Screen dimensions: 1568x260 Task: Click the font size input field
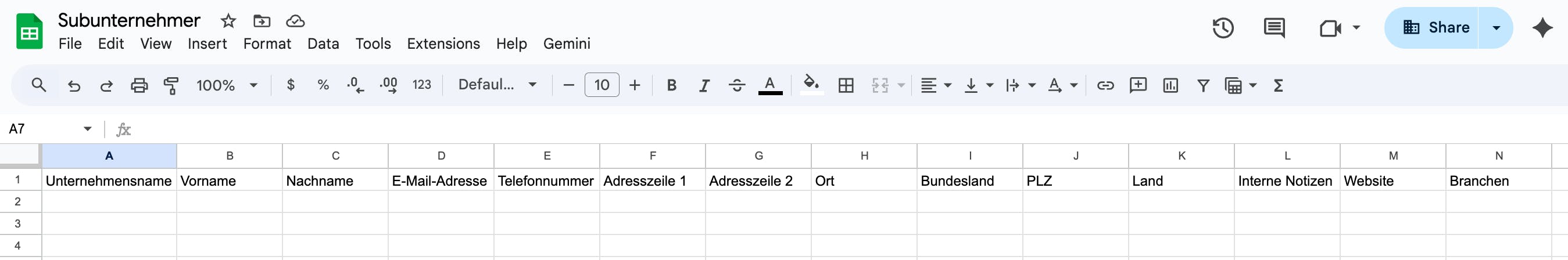point(602,85)
